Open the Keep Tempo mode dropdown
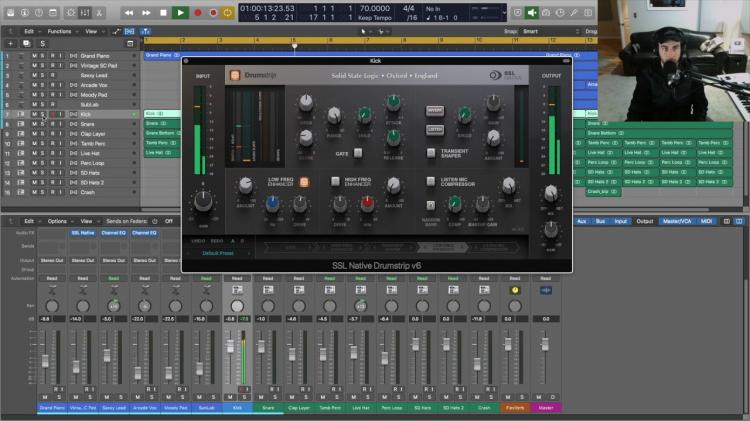This screenshot has height=421, width=750. 375,18
